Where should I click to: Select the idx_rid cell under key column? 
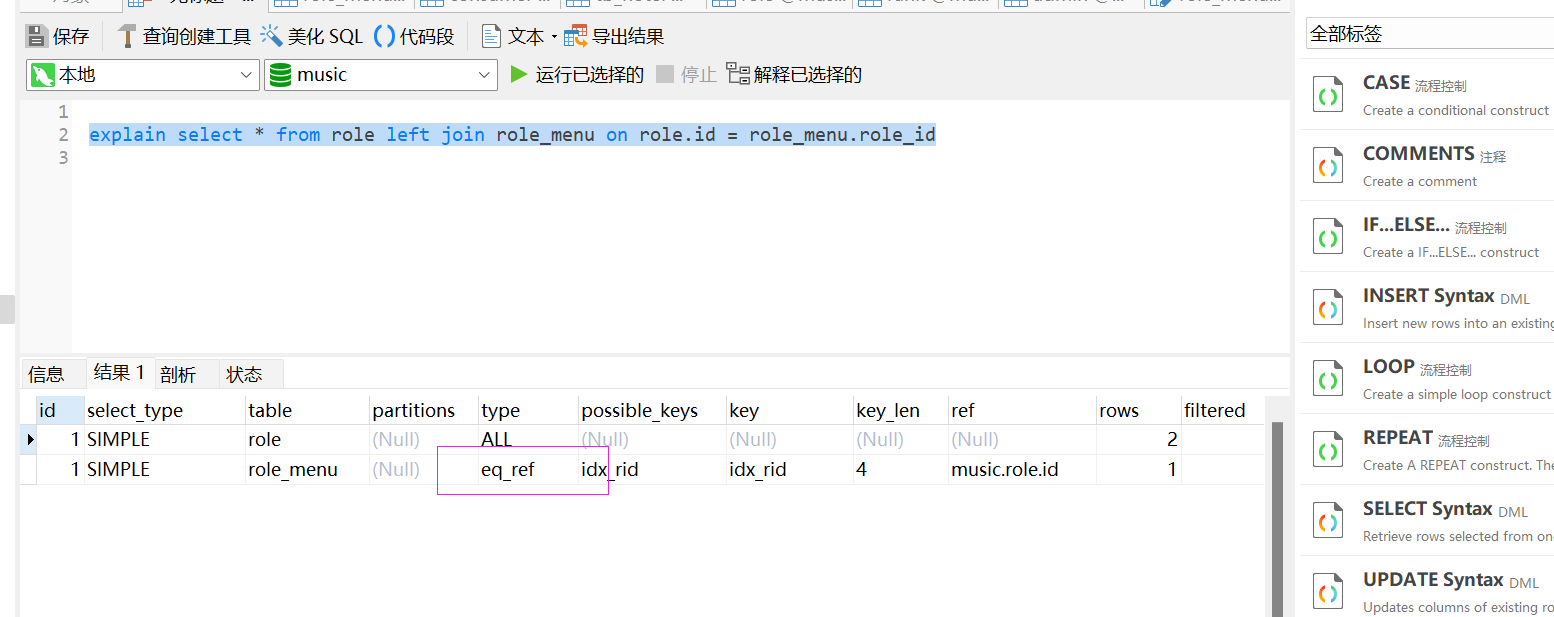(790, 469)
